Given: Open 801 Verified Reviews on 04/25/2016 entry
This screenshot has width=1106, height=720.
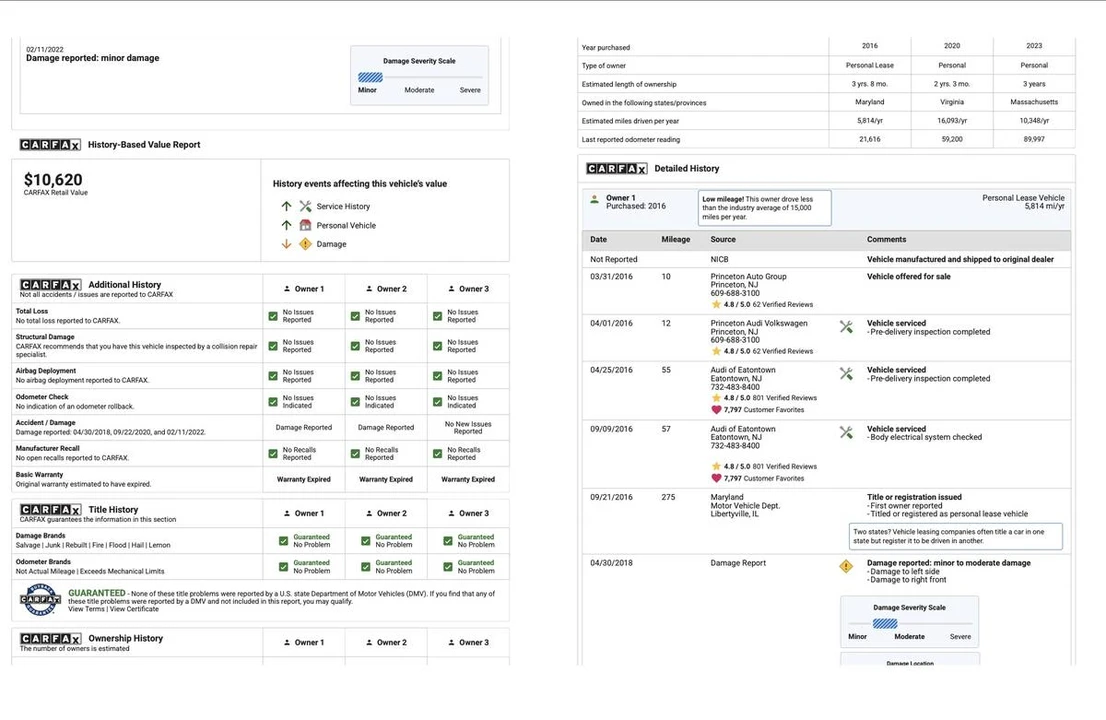Looking at the screenshot, I should coord(784,398).
